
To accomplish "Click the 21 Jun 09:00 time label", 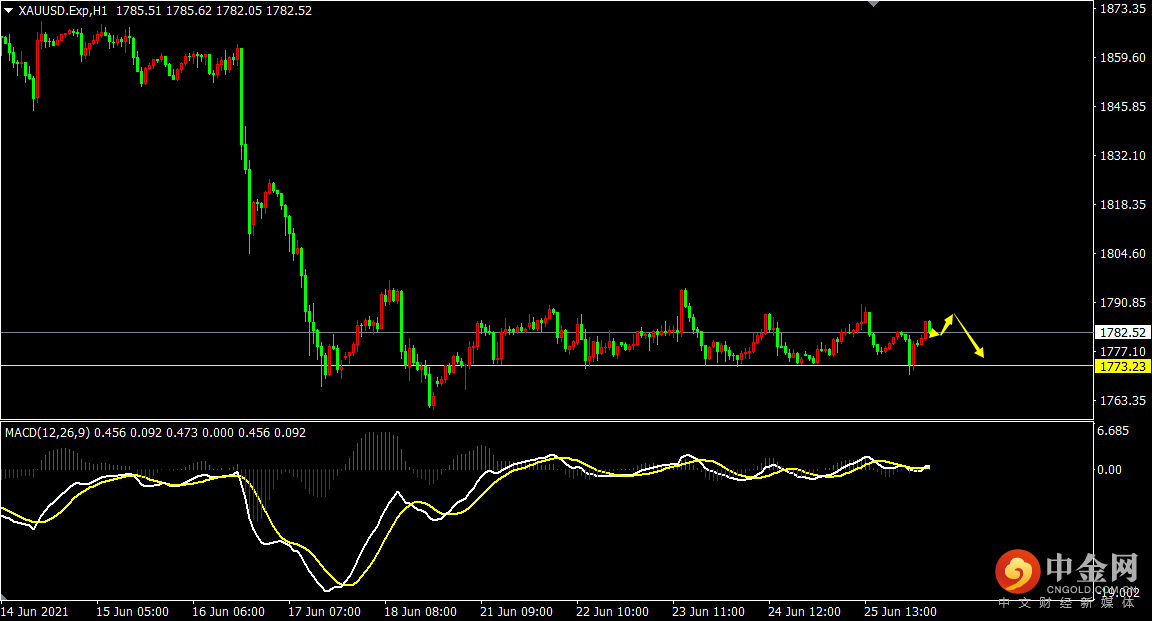I will [516, 611].
